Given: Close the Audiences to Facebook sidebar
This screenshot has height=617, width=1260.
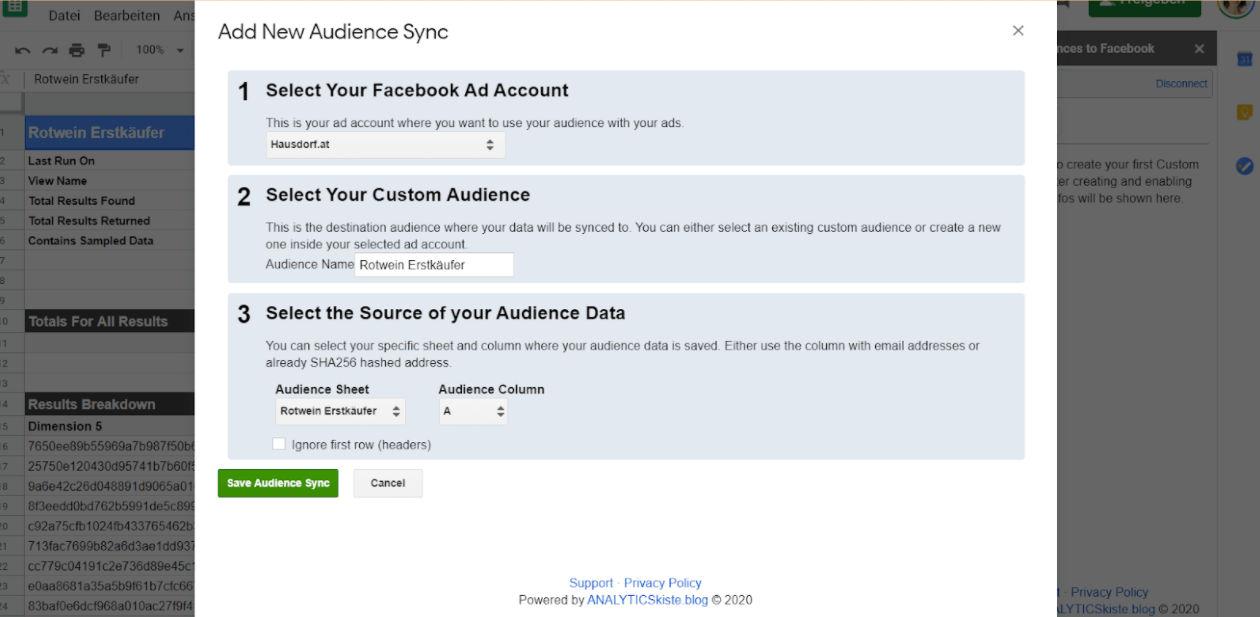Looking at the screenshot, I should pyautogui.click(x=1199, y=49).
